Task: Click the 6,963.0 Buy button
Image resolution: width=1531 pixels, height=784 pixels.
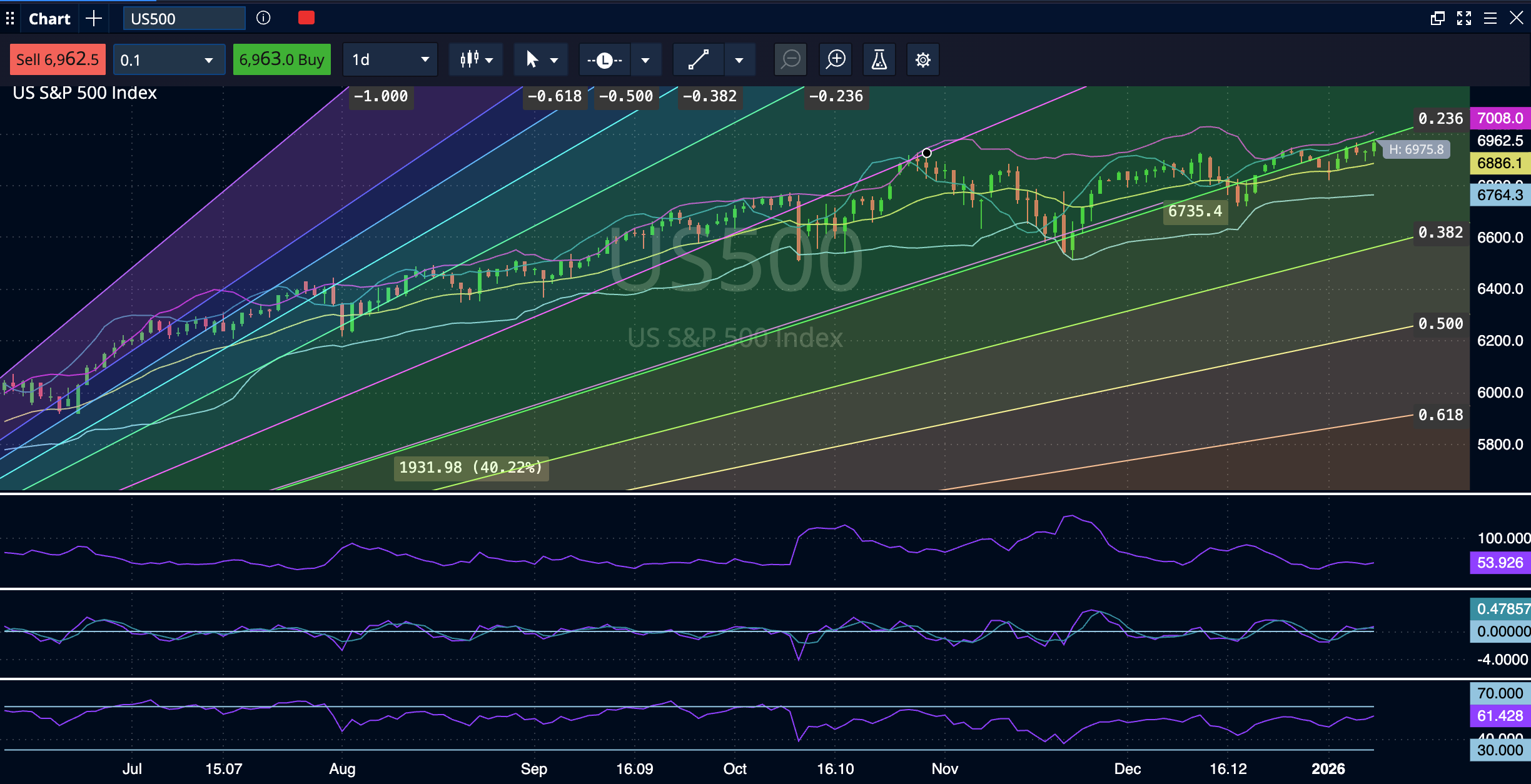Action: click(x=281, y=59)
